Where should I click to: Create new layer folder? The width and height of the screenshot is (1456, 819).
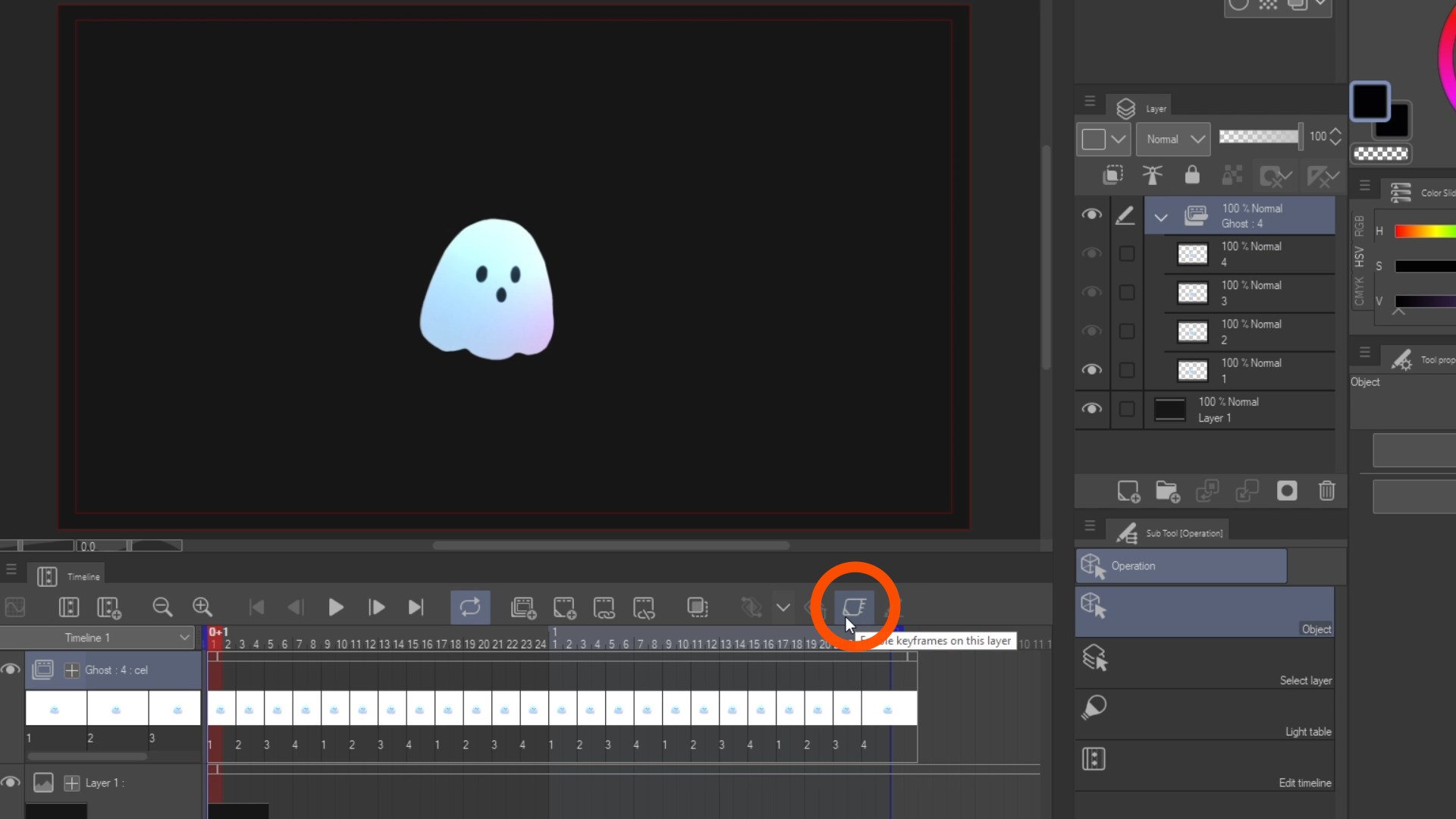[1168, 491]
